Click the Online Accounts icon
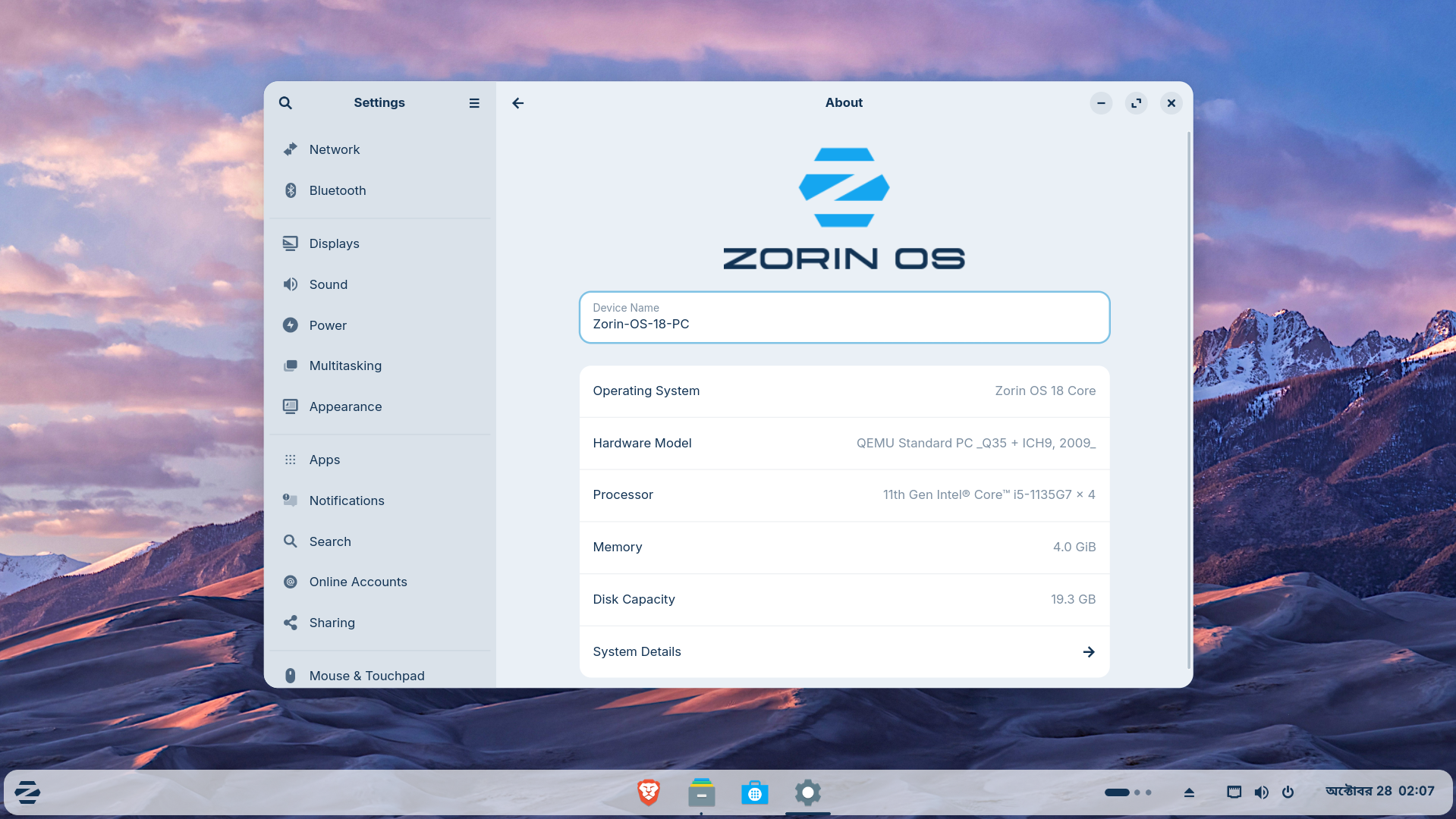1456x819 pixels. point(291,582)
